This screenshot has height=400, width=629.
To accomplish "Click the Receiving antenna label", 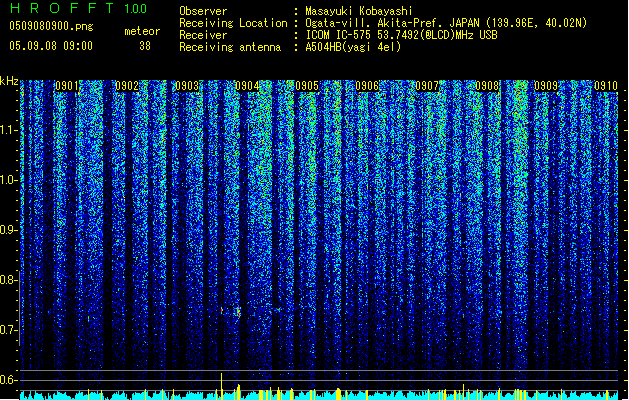I will pyautogui.click(x=230, y=47).
